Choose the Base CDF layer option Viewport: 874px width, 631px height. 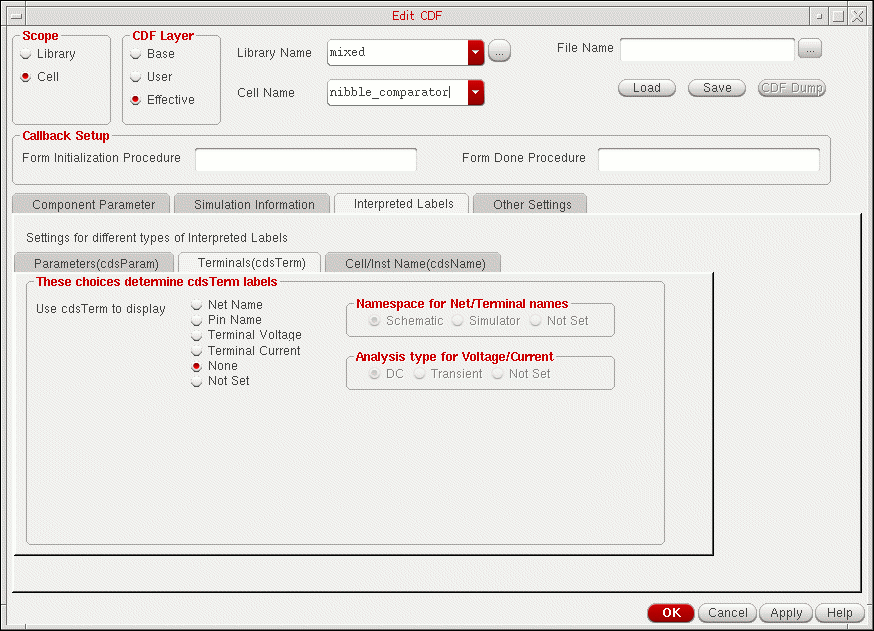[136, 54]
